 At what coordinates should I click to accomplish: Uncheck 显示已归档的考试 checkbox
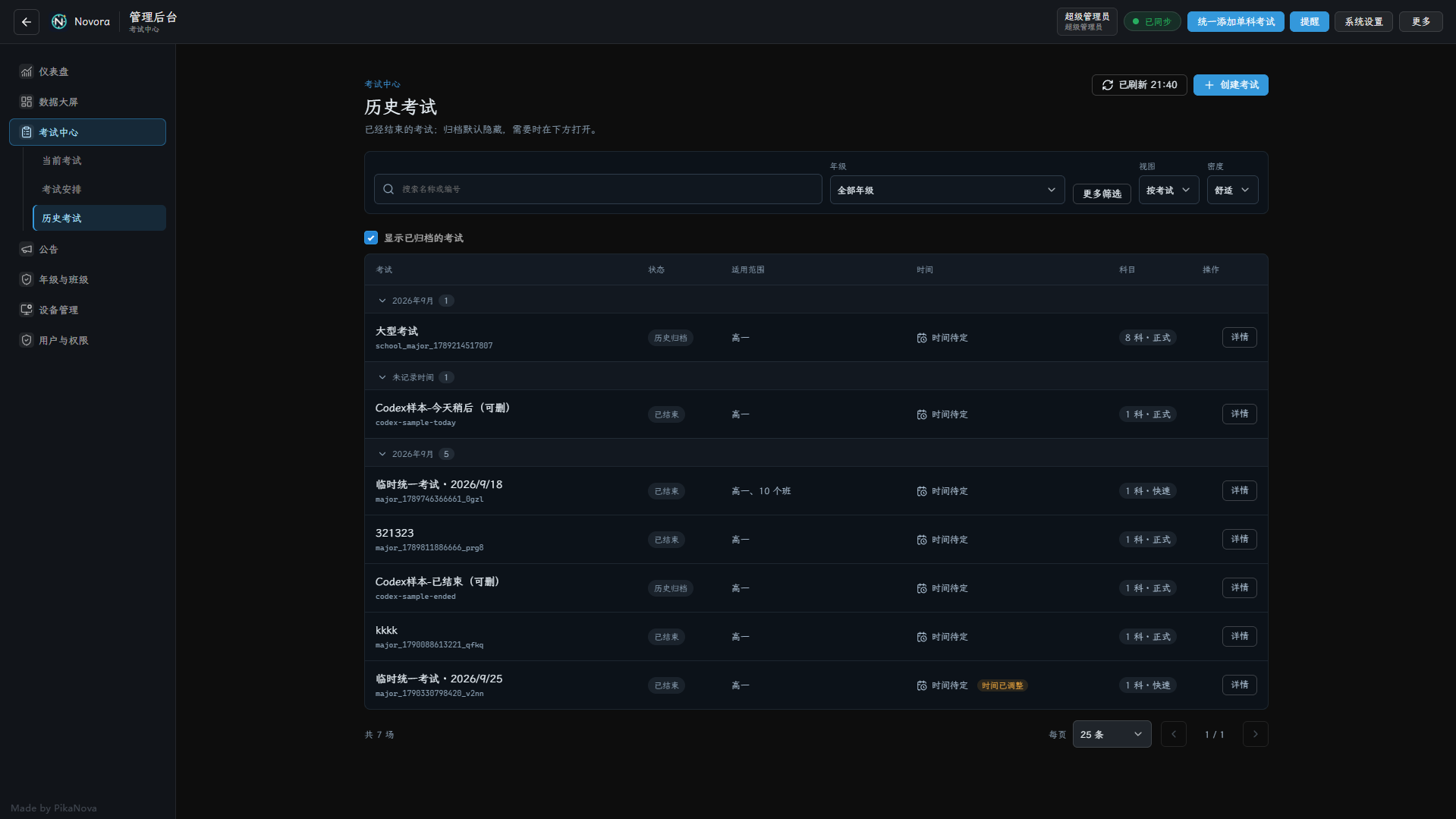(371, 238)
